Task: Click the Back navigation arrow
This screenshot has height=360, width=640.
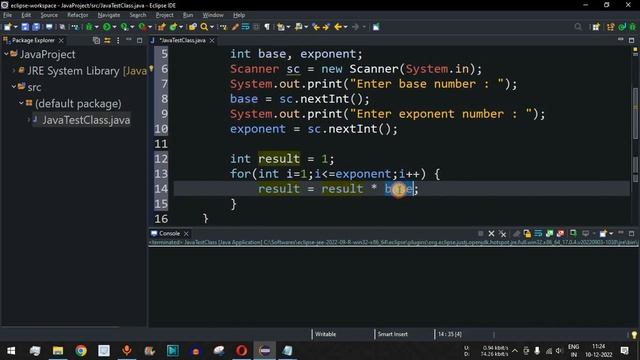Action: click(x=338, y=27)
